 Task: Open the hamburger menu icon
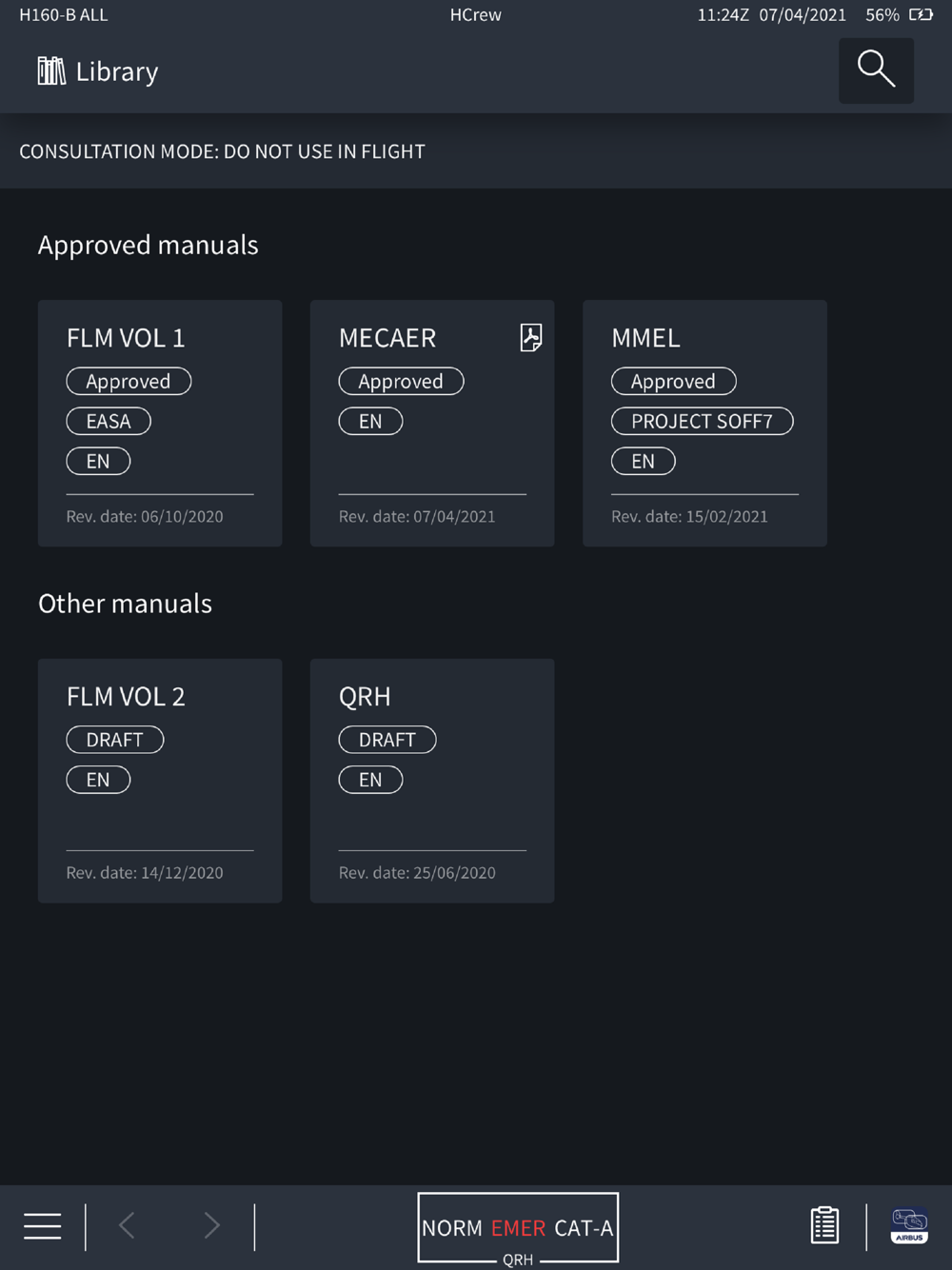click(x=43, y=1226)
